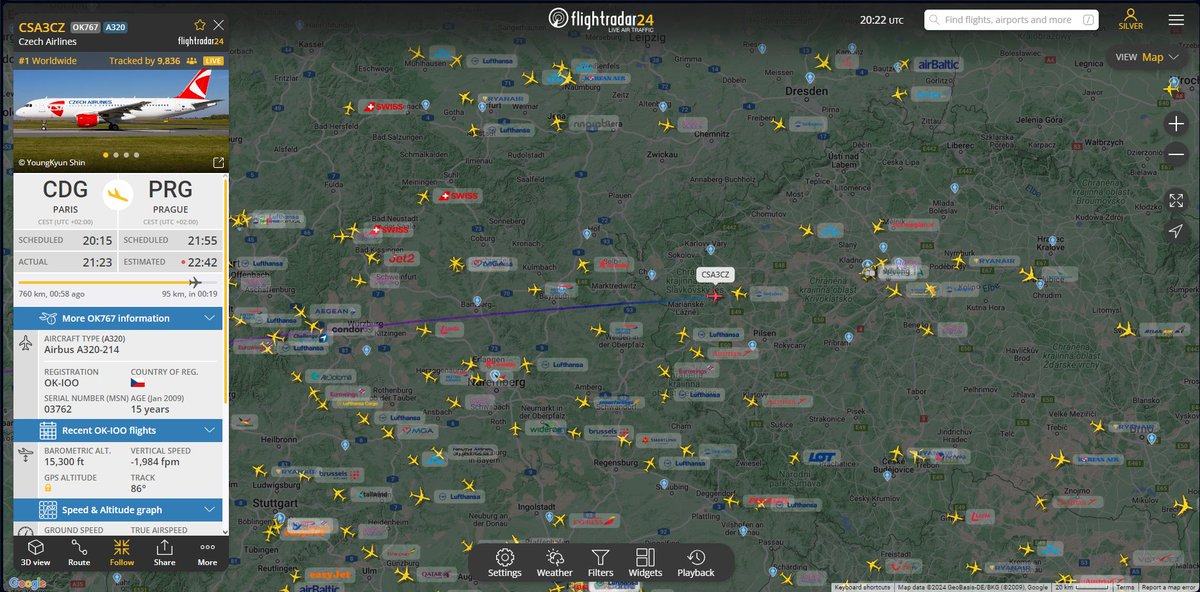The height and width of the screenshot is (592, 1200).
Task: Click the Czech Republic flag icon
Action: pyautogui.click(x=138, y=383)
